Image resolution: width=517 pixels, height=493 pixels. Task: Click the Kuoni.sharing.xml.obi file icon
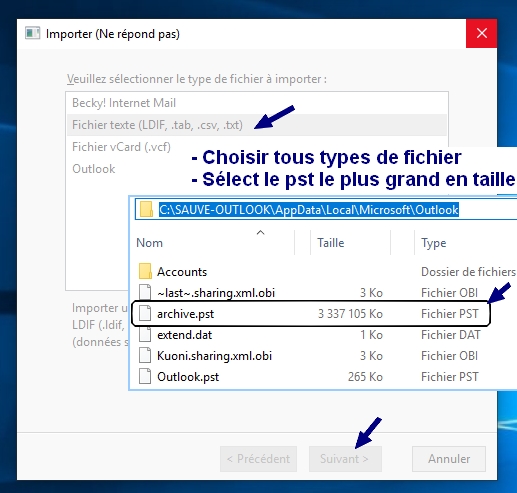tap(145, 355)
